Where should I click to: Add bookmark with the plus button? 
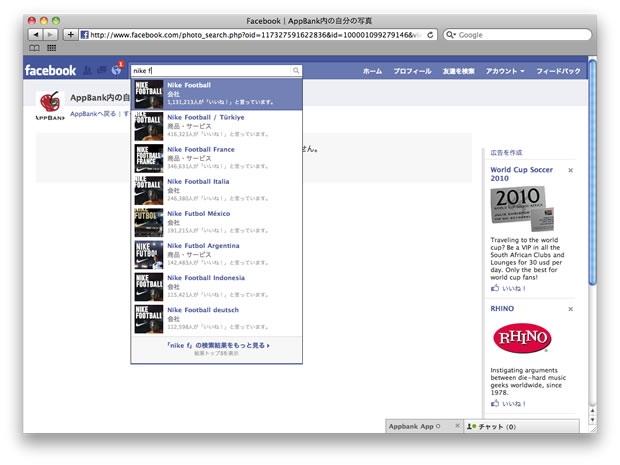[x=70, y=35]
